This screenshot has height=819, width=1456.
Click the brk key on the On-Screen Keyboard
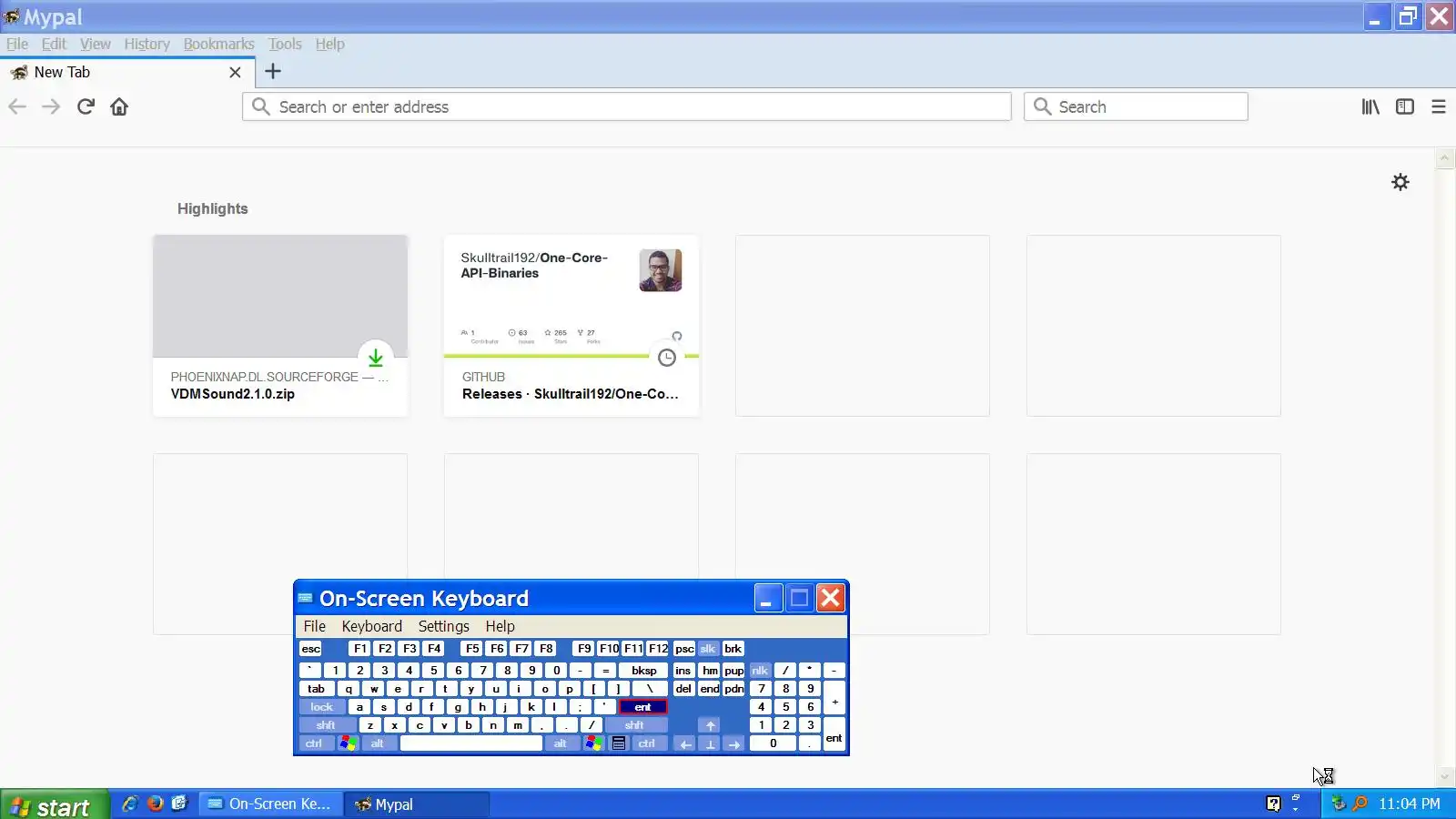(x=733, y=649)
